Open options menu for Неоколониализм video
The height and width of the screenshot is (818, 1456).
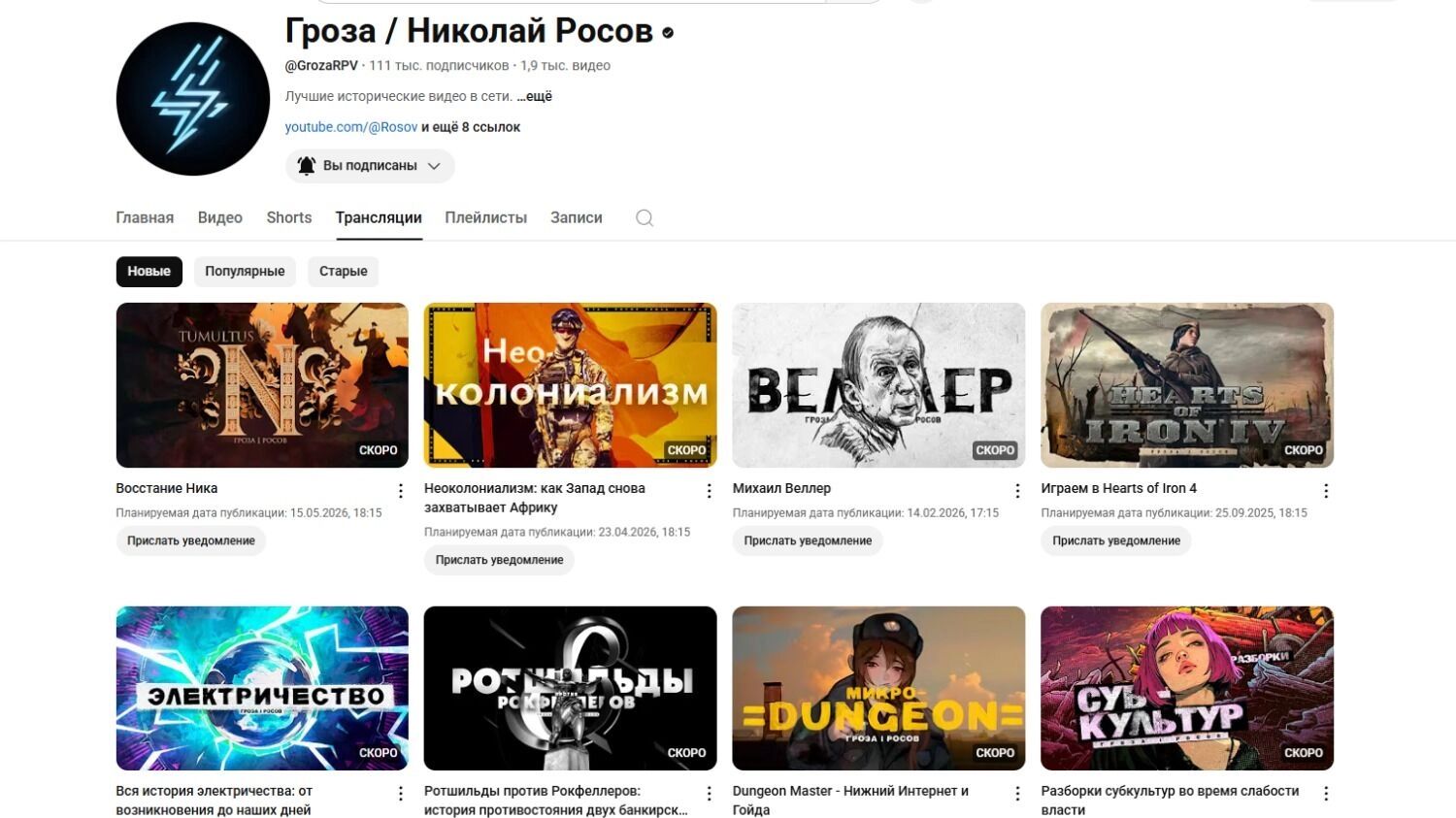pos(710,491)
